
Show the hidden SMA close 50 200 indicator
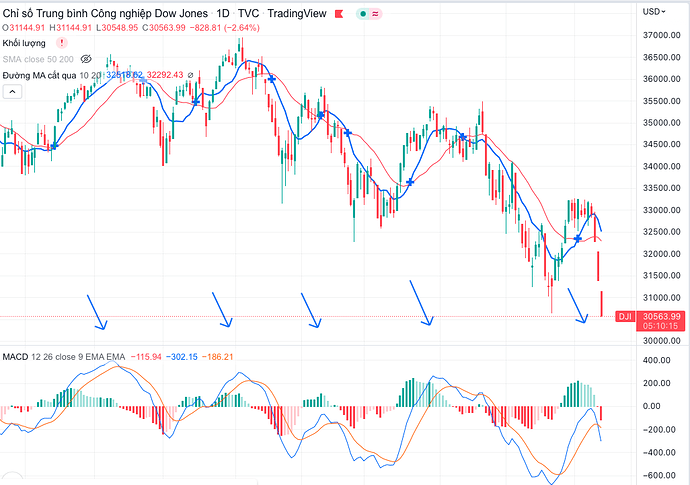[x=86, y=59]
